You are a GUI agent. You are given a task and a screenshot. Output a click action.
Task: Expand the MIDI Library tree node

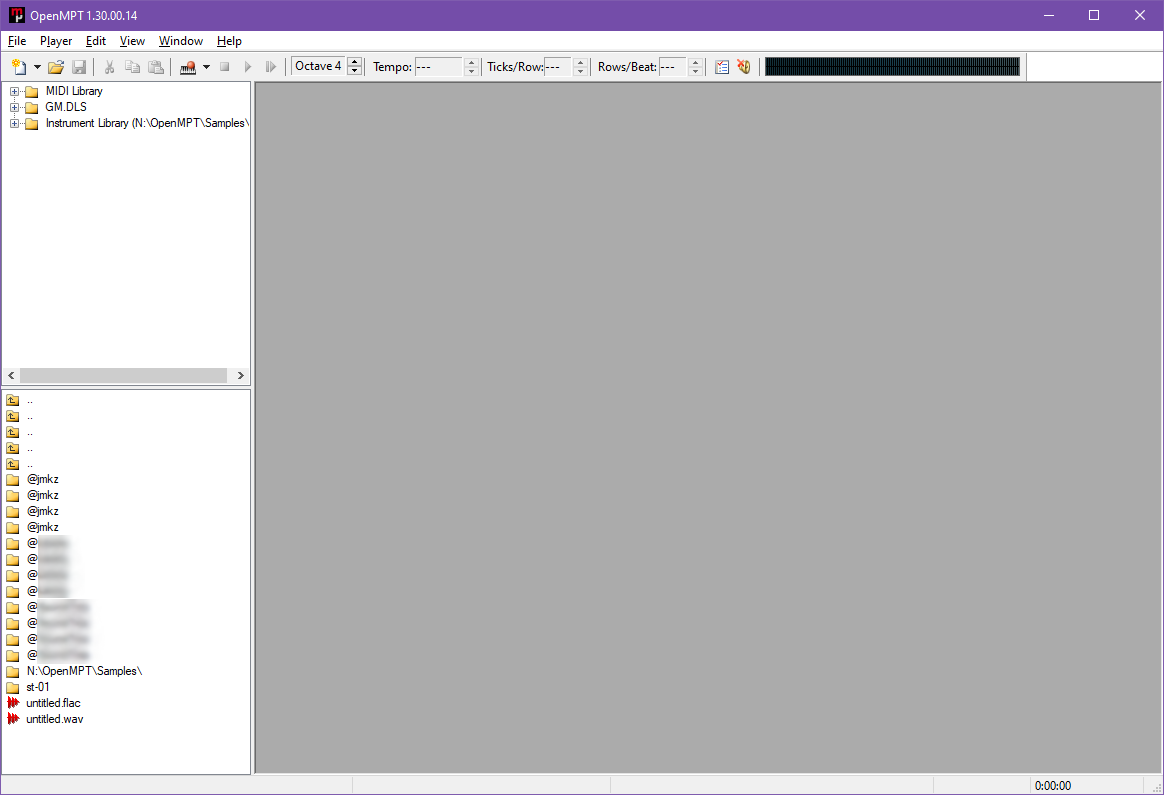point(14,92)
